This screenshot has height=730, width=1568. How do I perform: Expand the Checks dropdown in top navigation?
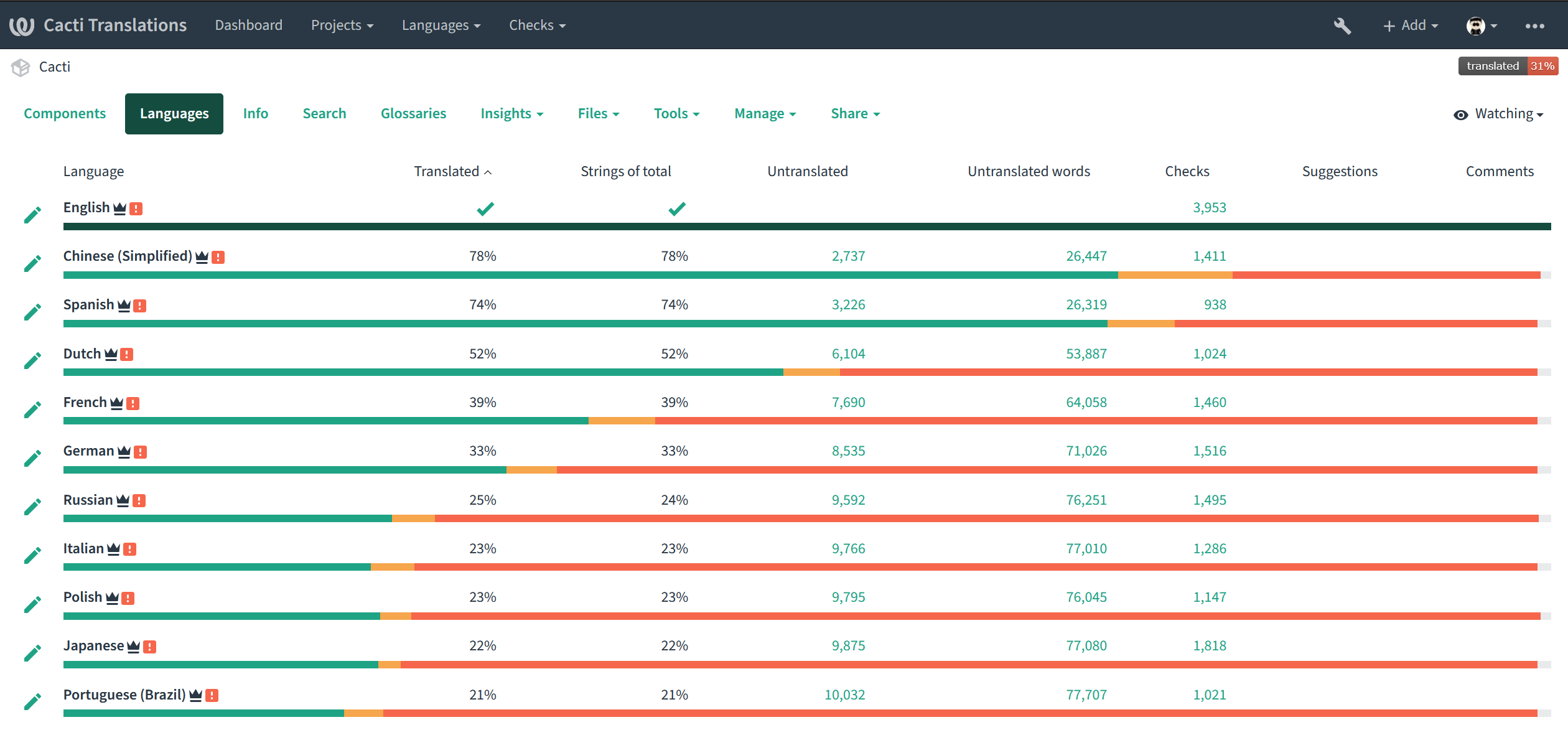535,24
